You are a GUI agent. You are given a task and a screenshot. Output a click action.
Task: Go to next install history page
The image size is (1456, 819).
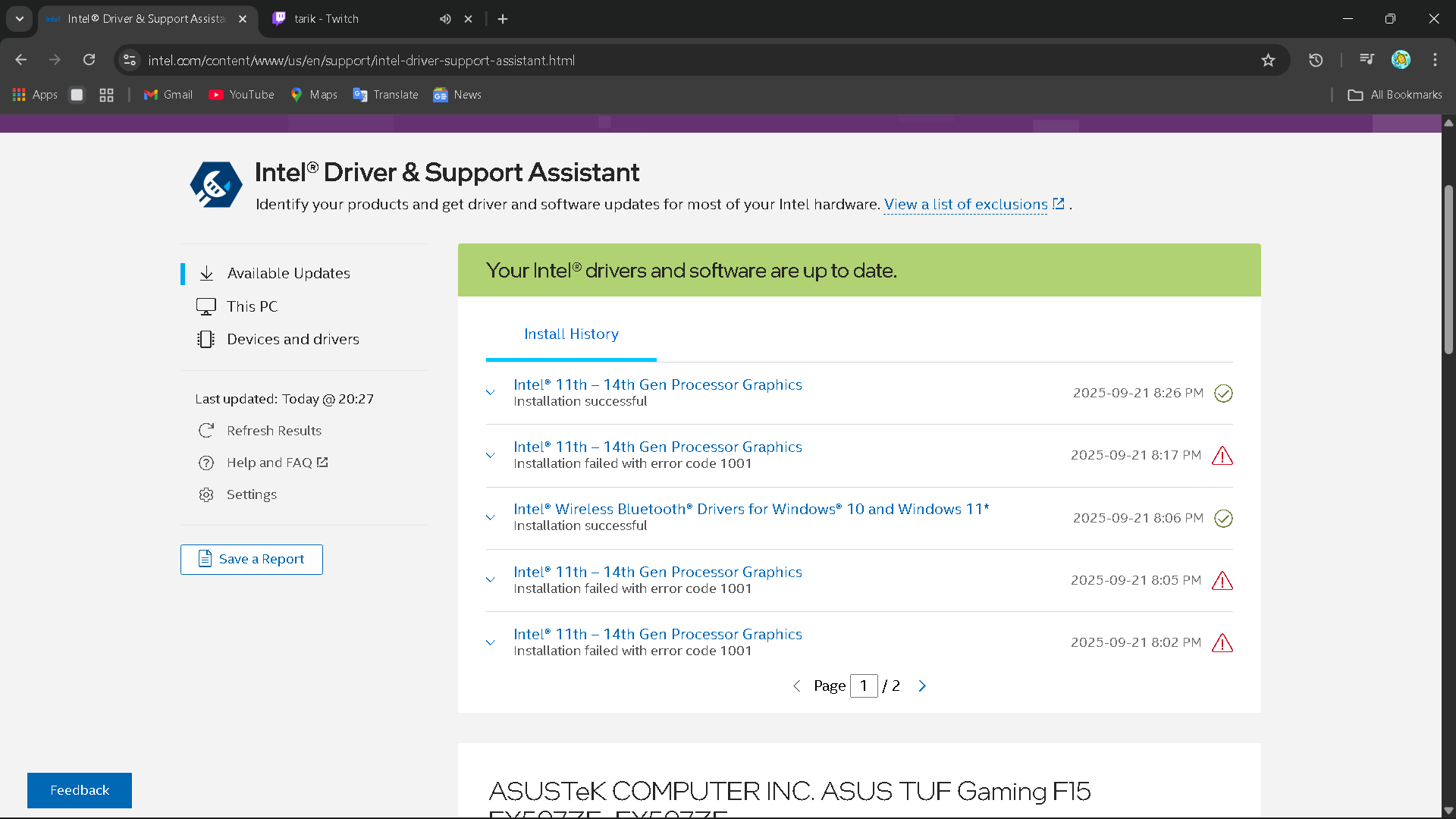pos(922,686)
